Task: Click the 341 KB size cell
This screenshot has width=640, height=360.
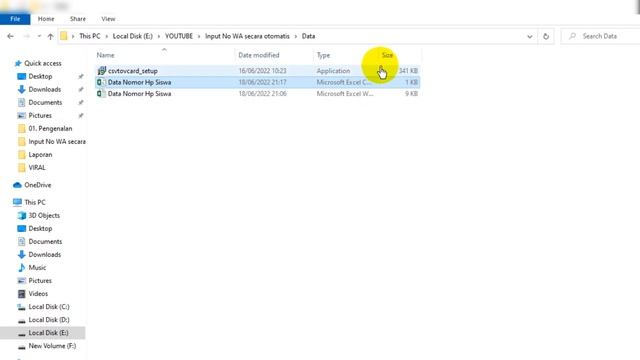Action: point(408,71)
